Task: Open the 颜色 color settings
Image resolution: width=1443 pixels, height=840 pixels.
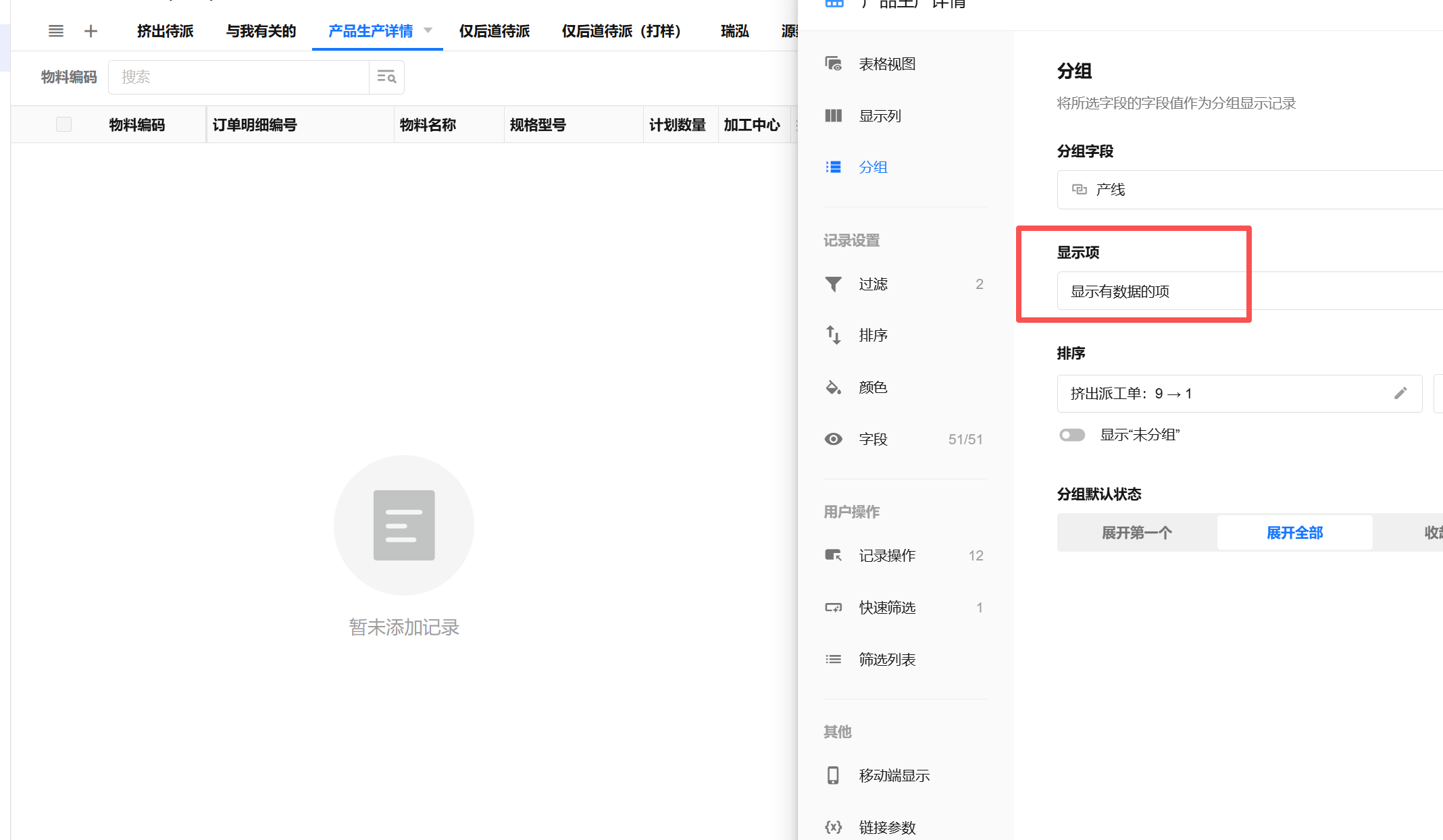Action: click(872, 387)
